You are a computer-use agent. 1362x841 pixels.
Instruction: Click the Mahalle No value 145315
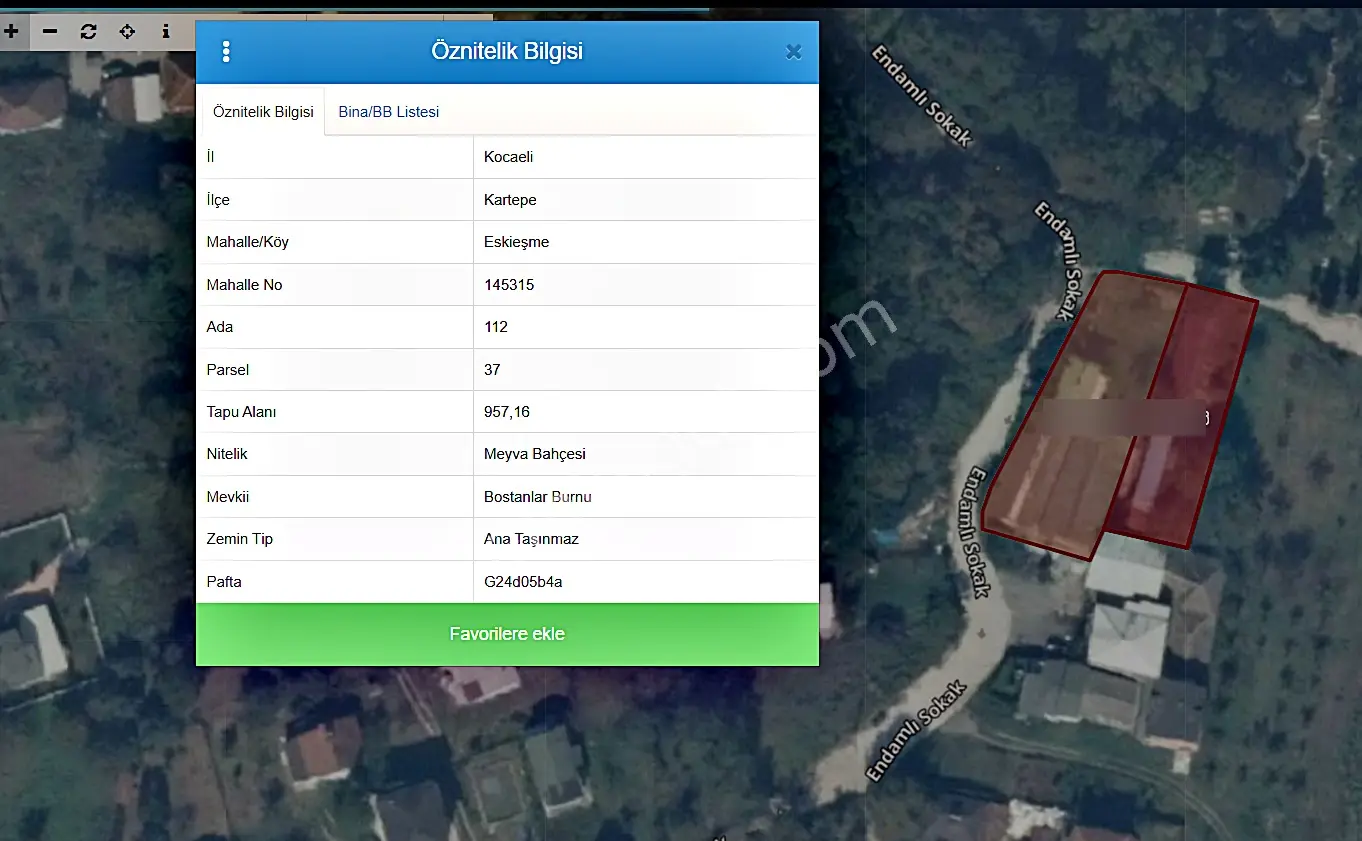tap(509, 285)
